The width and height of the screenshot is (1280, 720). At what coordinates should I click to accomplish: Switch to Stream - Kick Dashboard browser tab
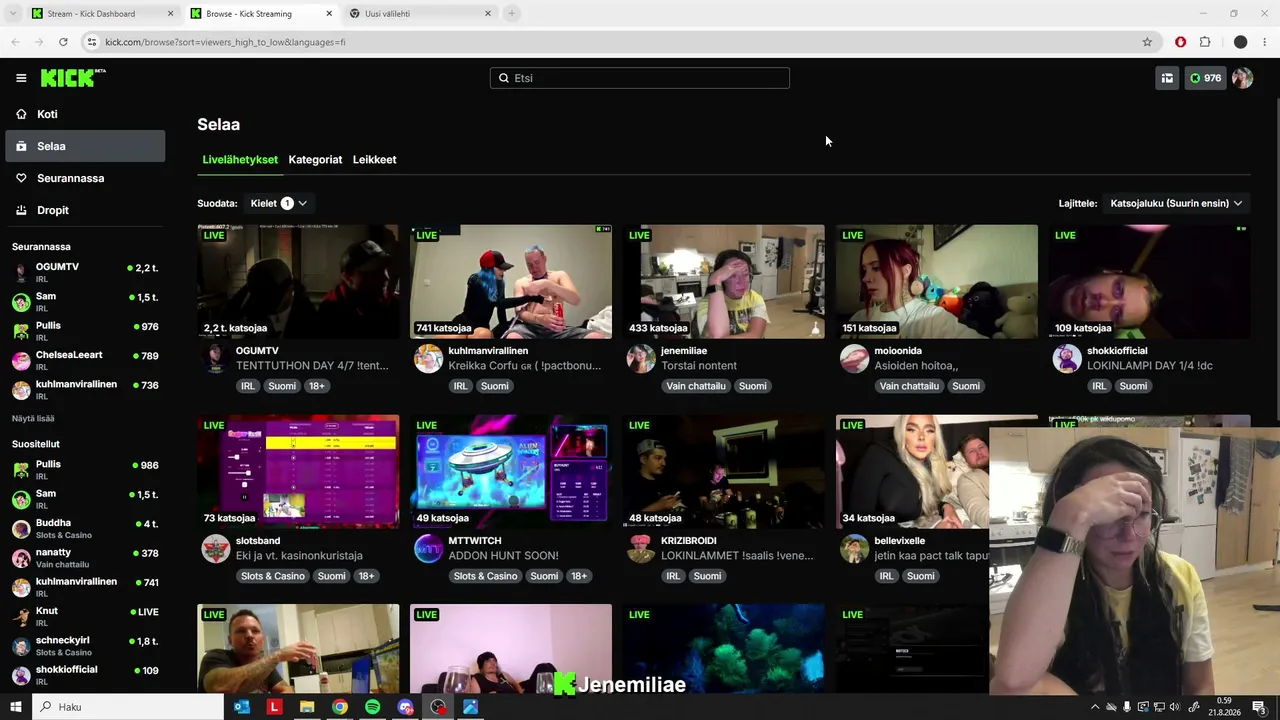coord(102,14)
